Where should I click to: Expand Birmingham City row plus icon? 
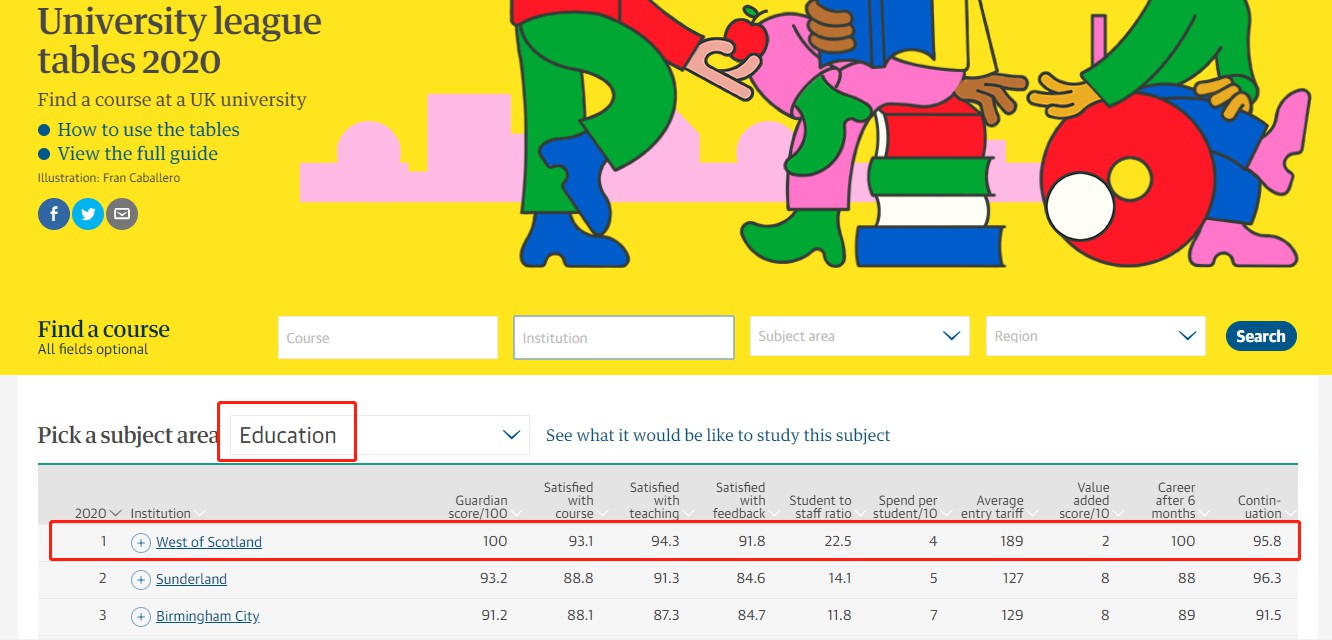point(141,617)
